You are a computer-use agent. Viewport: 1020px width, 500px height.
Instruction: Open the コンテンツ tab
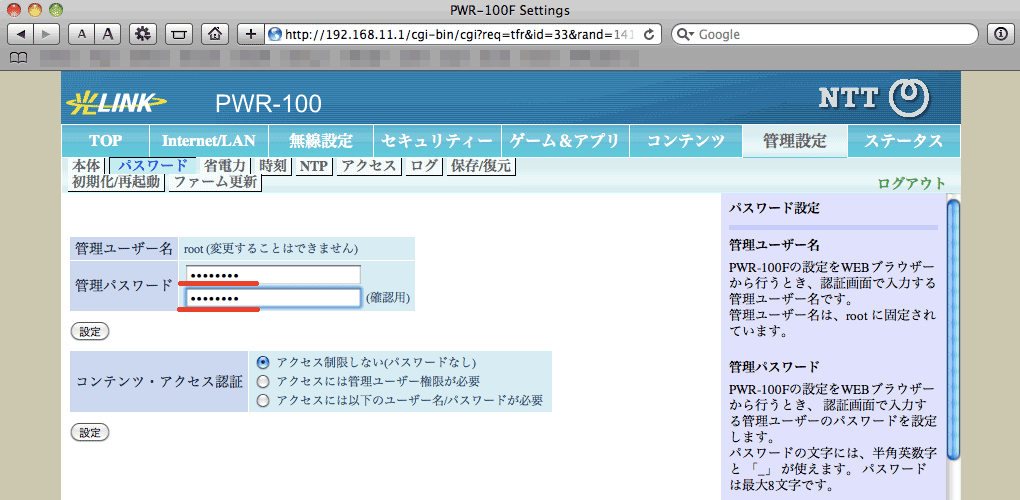click(x=686, y=141)
